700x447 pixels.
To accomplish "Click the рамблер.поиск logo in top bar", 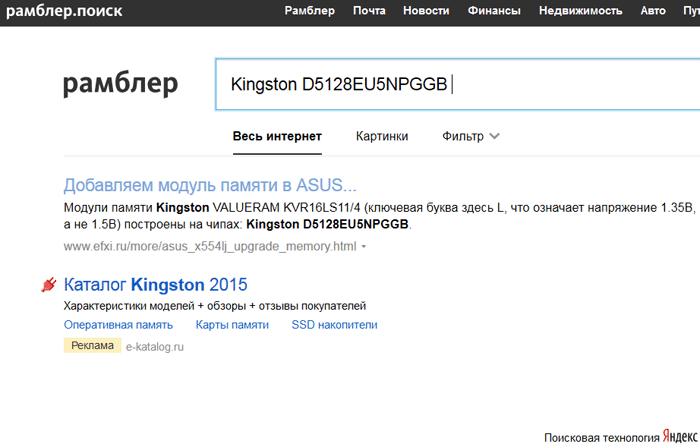I will pos(64,11).
